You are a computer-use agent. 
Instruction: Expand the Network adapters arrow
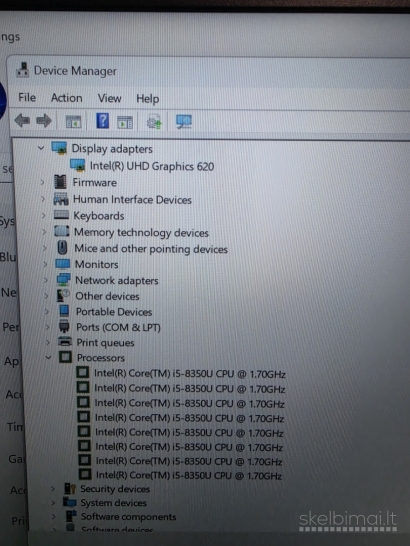pyautogui.click(x=46, y=280)
